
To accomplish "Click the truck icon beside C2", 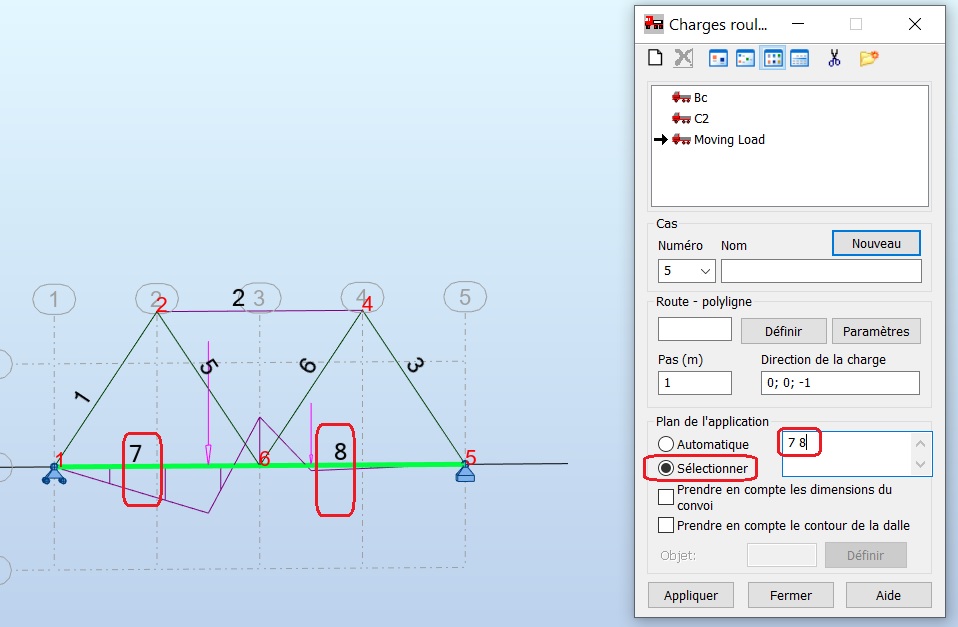I will coord(681,119).
